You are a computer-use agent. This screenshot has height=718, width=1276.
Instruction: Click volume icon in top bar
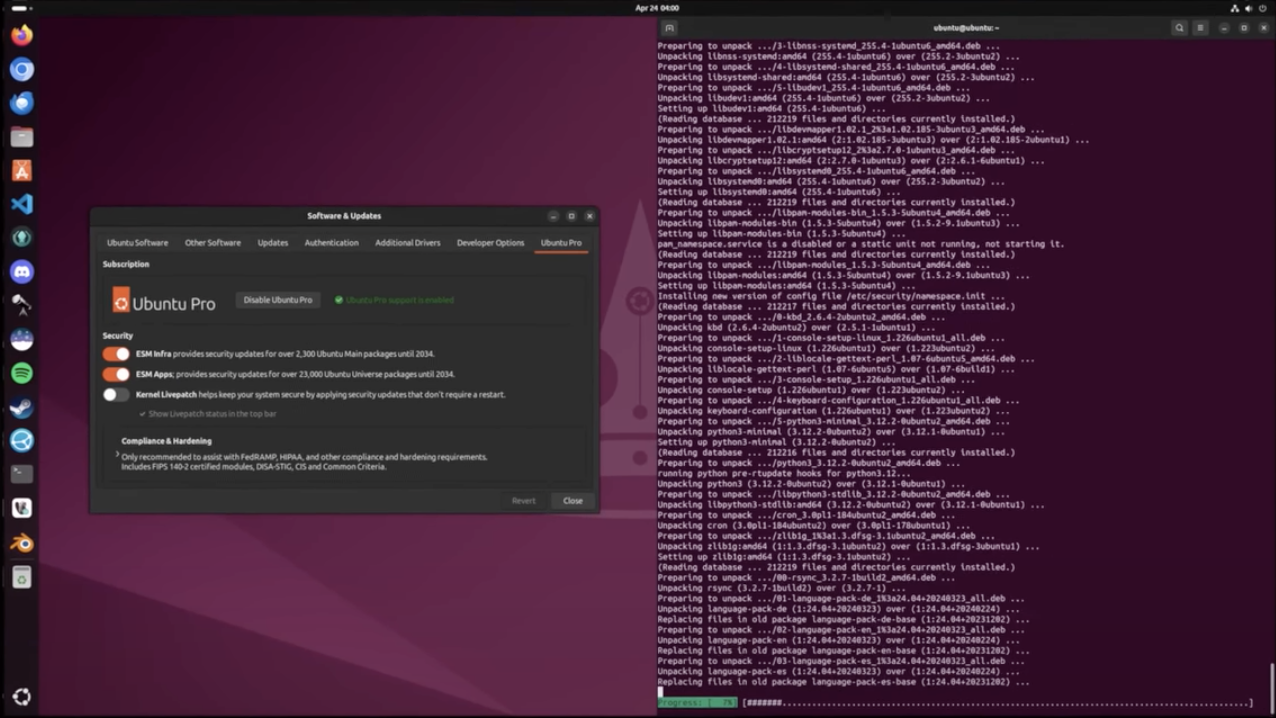(1248, 8)
